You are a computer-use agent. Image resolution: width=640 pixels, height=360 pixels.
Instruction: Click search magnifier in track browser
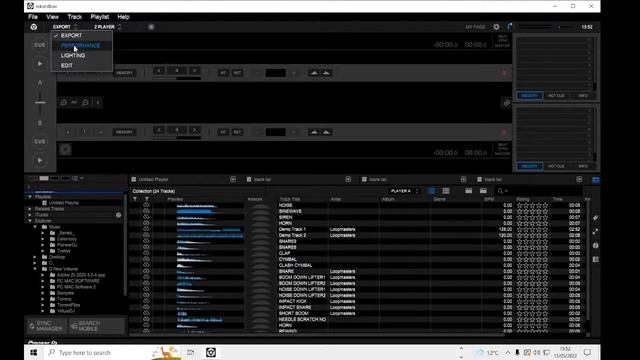pyautogui.click(x=501, y=191)
